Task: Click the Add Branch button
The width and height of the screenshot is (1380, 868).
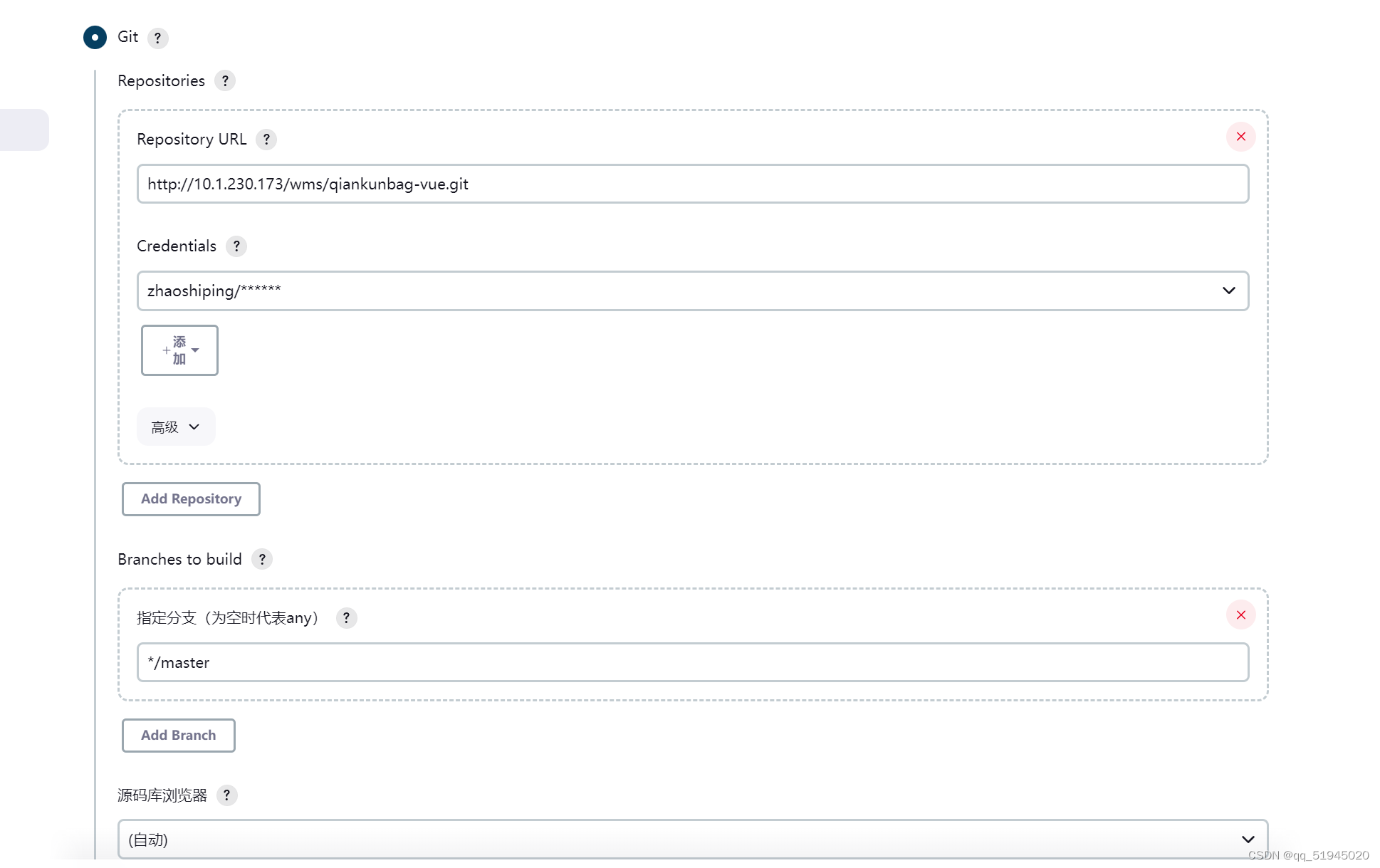Action: pyautogui.click(x=178, y=735)
